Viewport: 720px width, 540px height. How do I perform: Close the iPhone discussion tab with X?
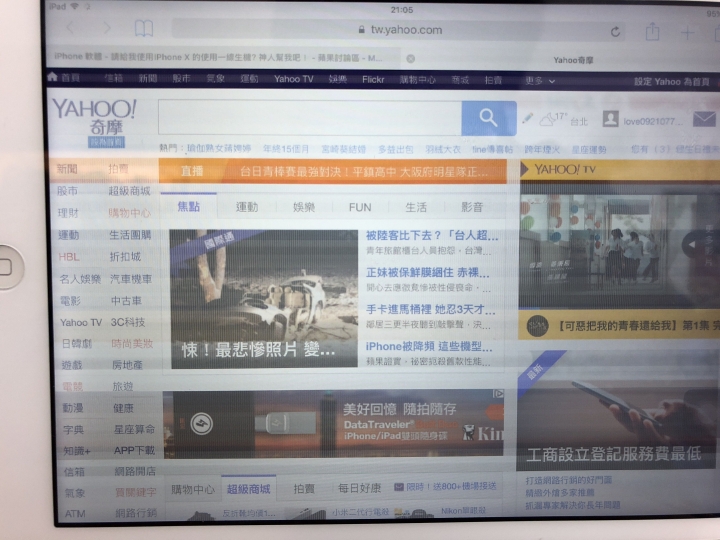pyautogui.click(x=411, y=59)
